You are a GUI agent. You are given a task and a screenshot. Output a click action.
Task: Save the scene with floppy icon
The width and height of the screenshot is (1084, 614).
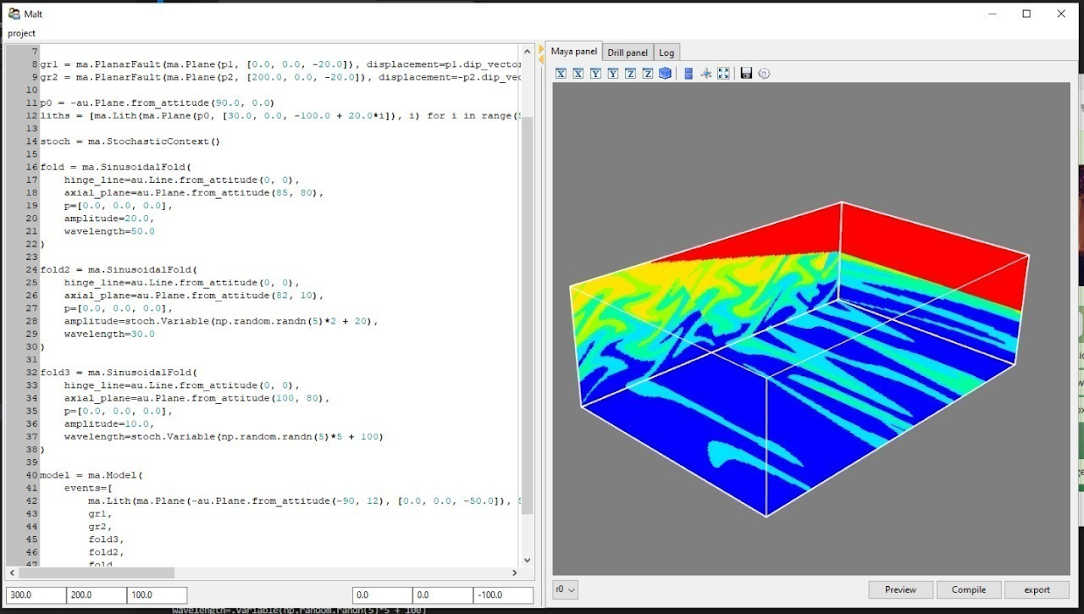click(x=746, y=73)
